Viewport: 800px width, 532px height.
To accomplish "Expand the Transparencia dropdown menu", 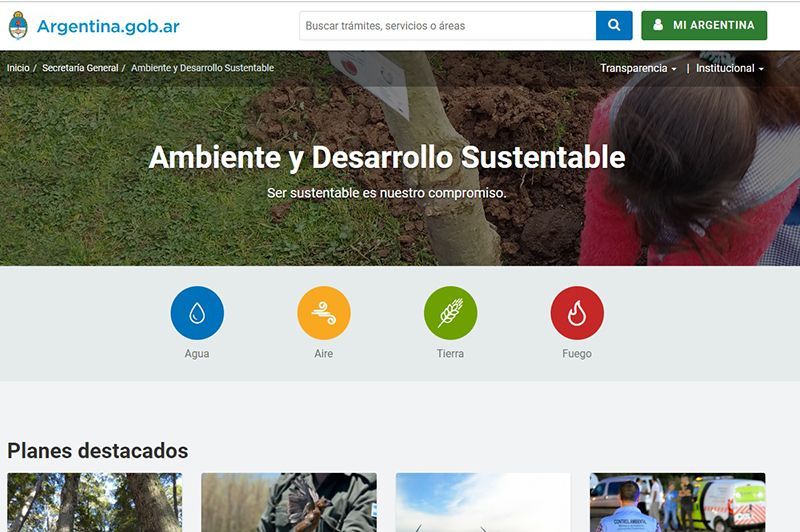I will (x=638, y=68).
